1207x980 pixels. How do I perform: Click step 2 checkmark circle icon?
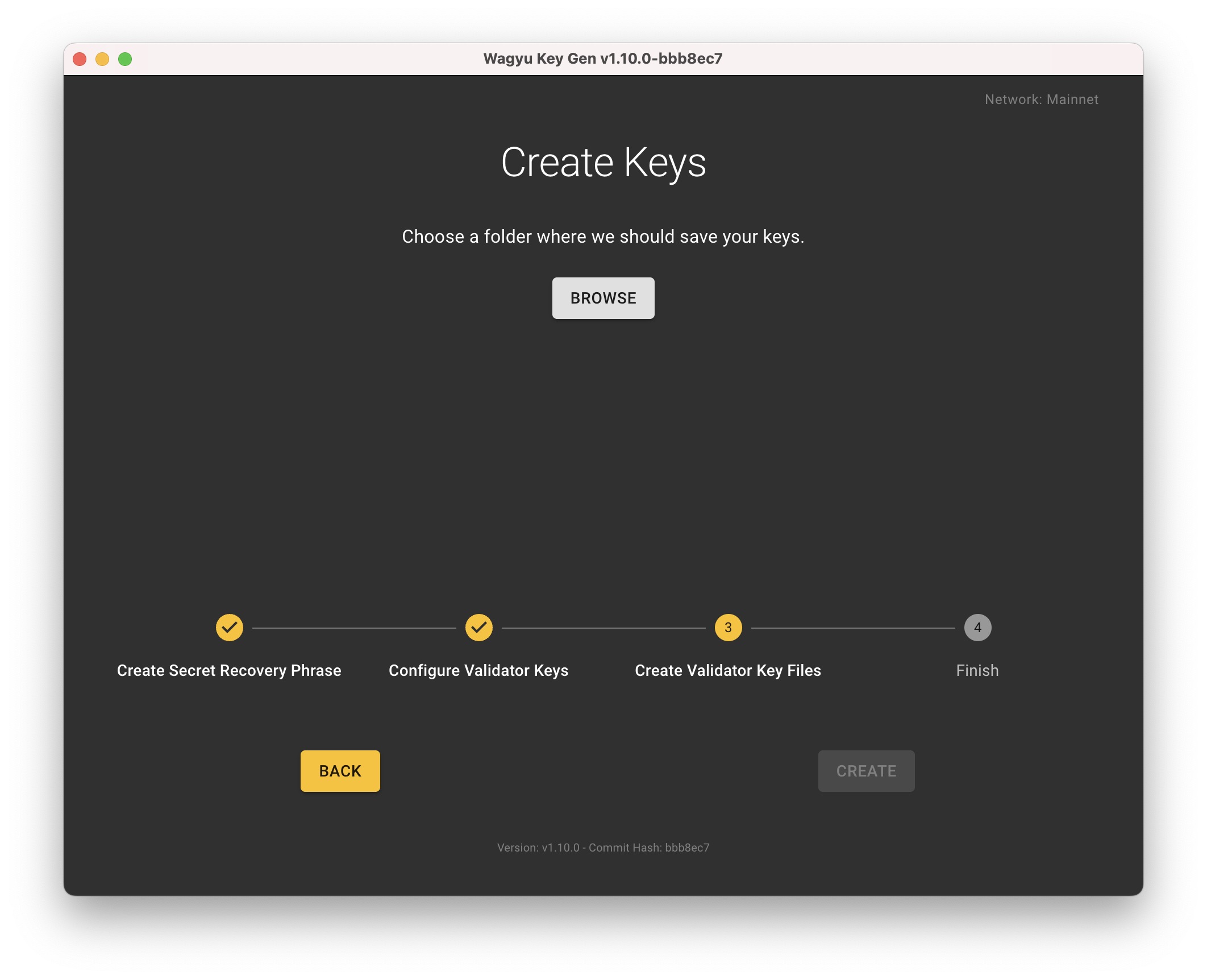pyautogui.click(x=478, y=628)
